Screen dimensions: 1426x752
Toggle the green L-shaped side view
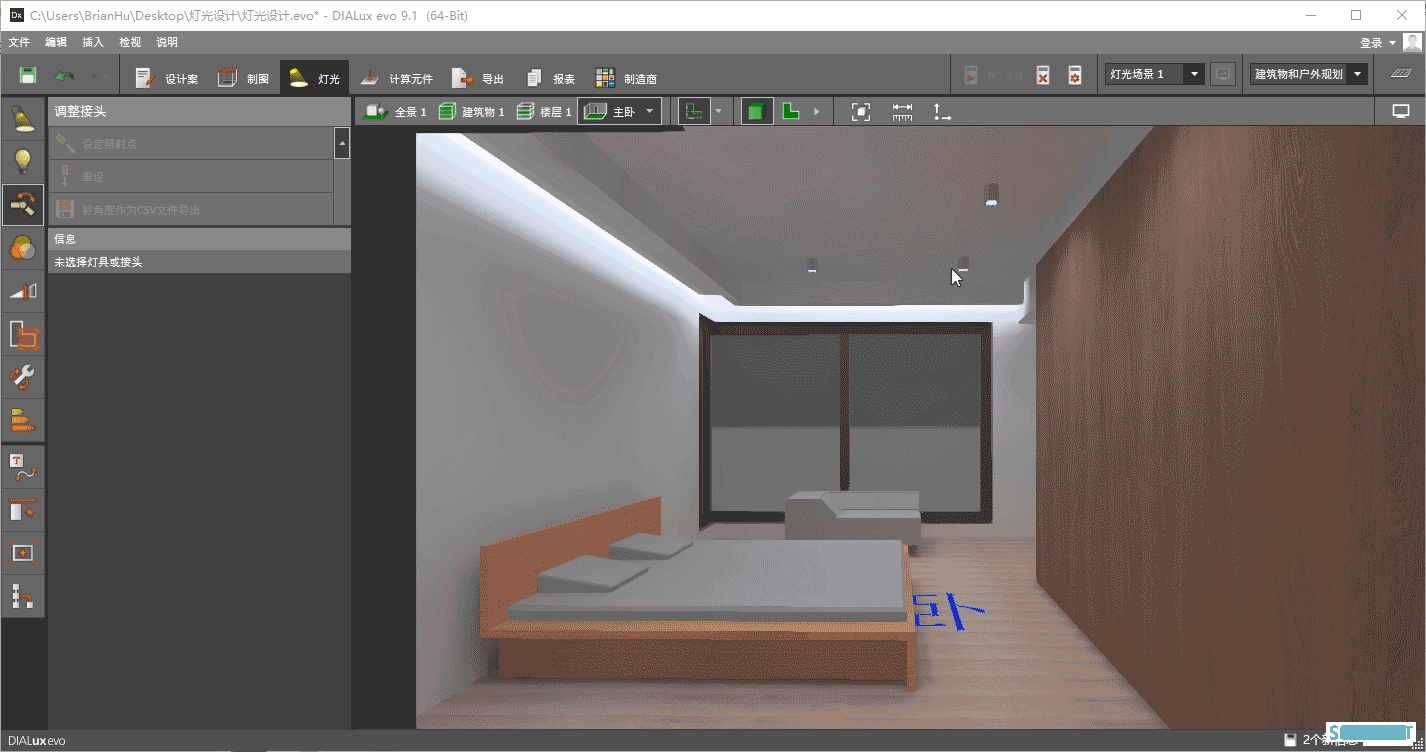coord(791,112)
